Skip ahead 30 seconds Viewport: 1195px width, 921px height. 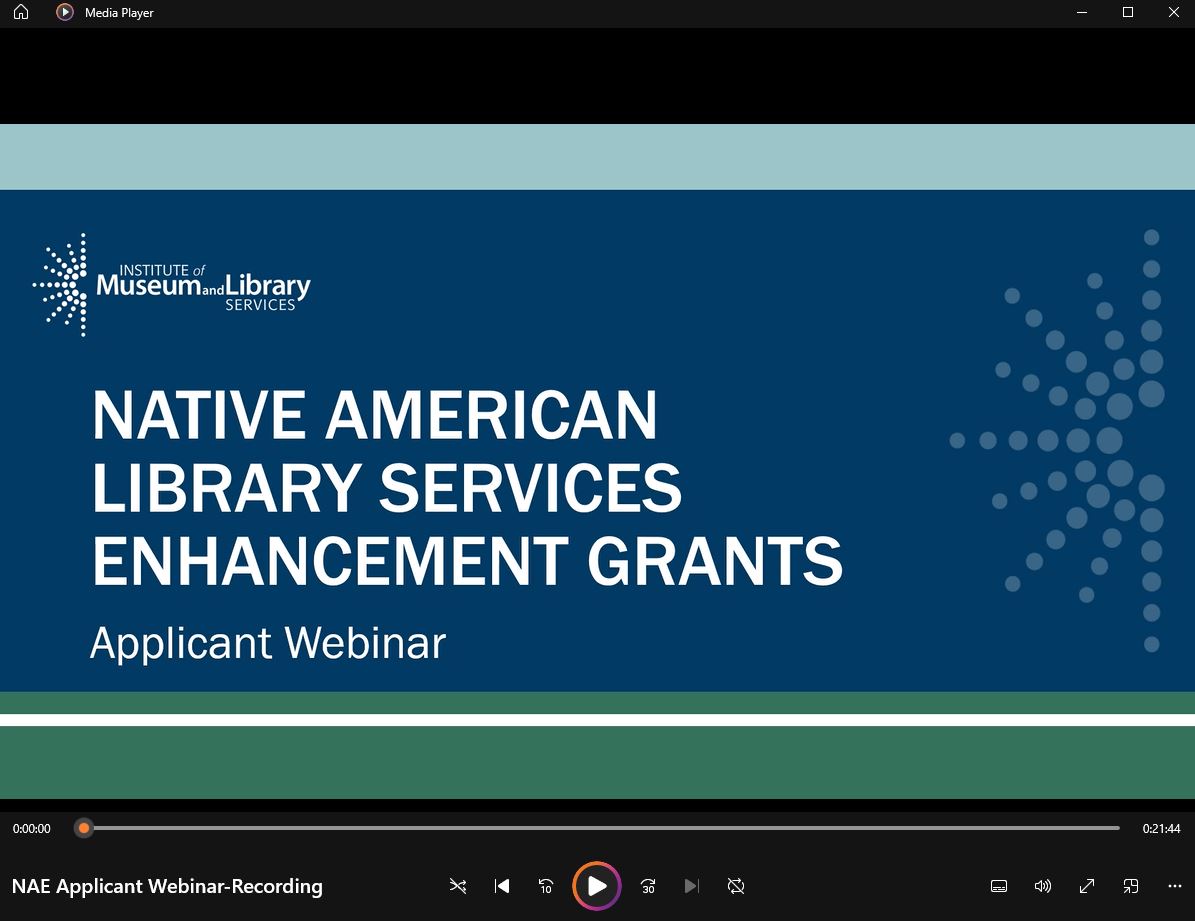tap(647, 886)
